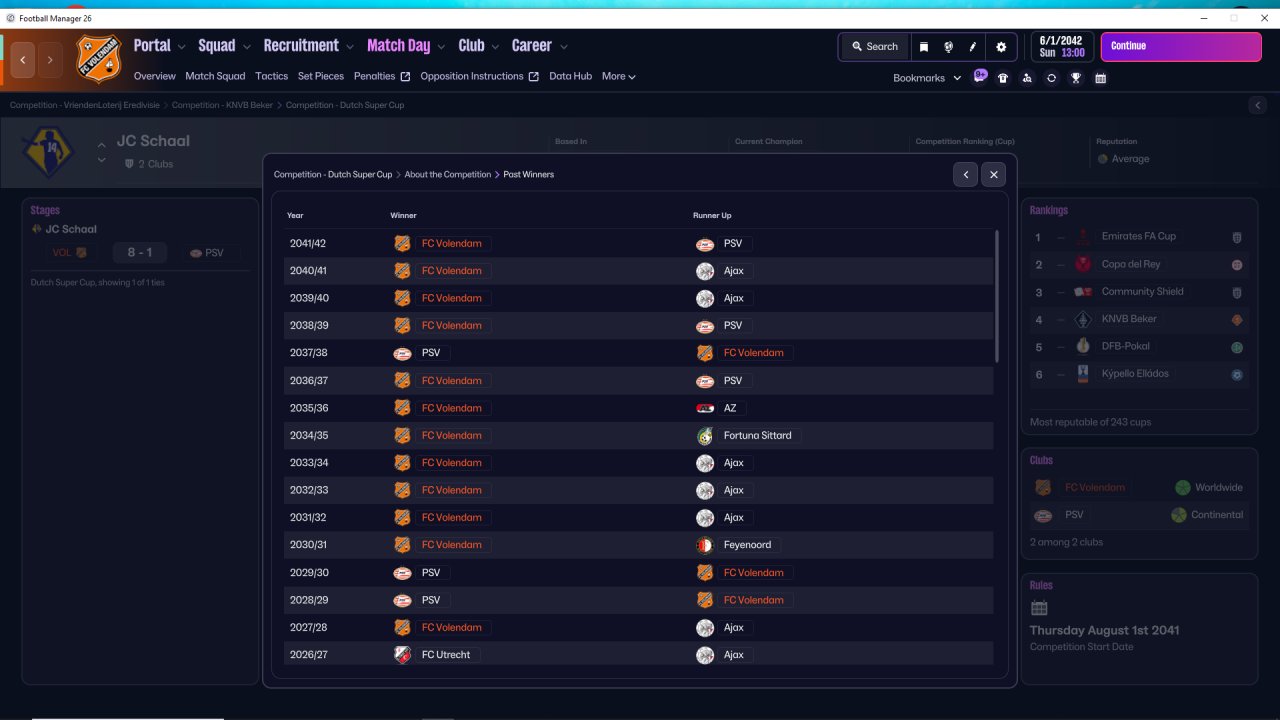This screenshot has width=1280, height=720.
Task: Click the FC Volendam badge in 2041/42 row
Action: coord(403,244)
